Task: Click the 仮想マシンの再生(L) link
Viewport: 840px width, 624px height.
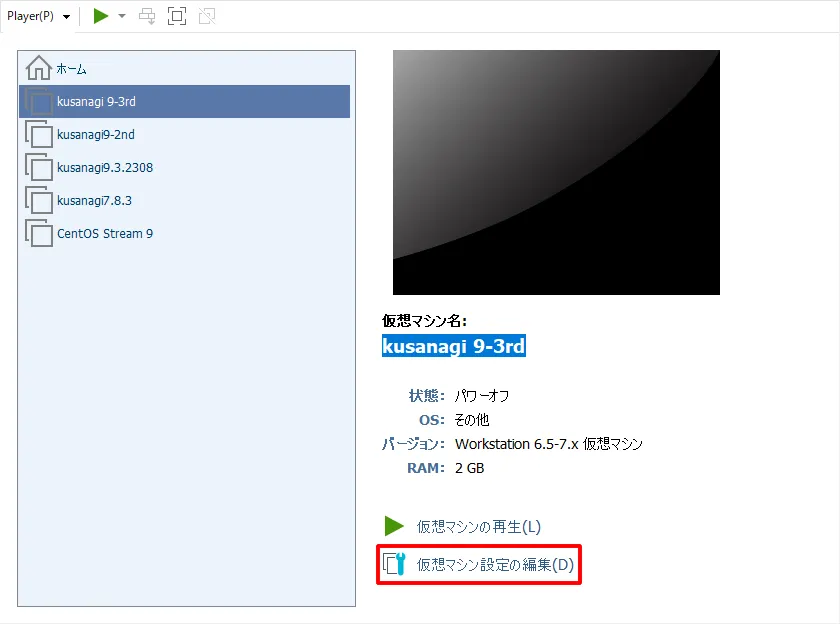Action: [x=479, y=527]
